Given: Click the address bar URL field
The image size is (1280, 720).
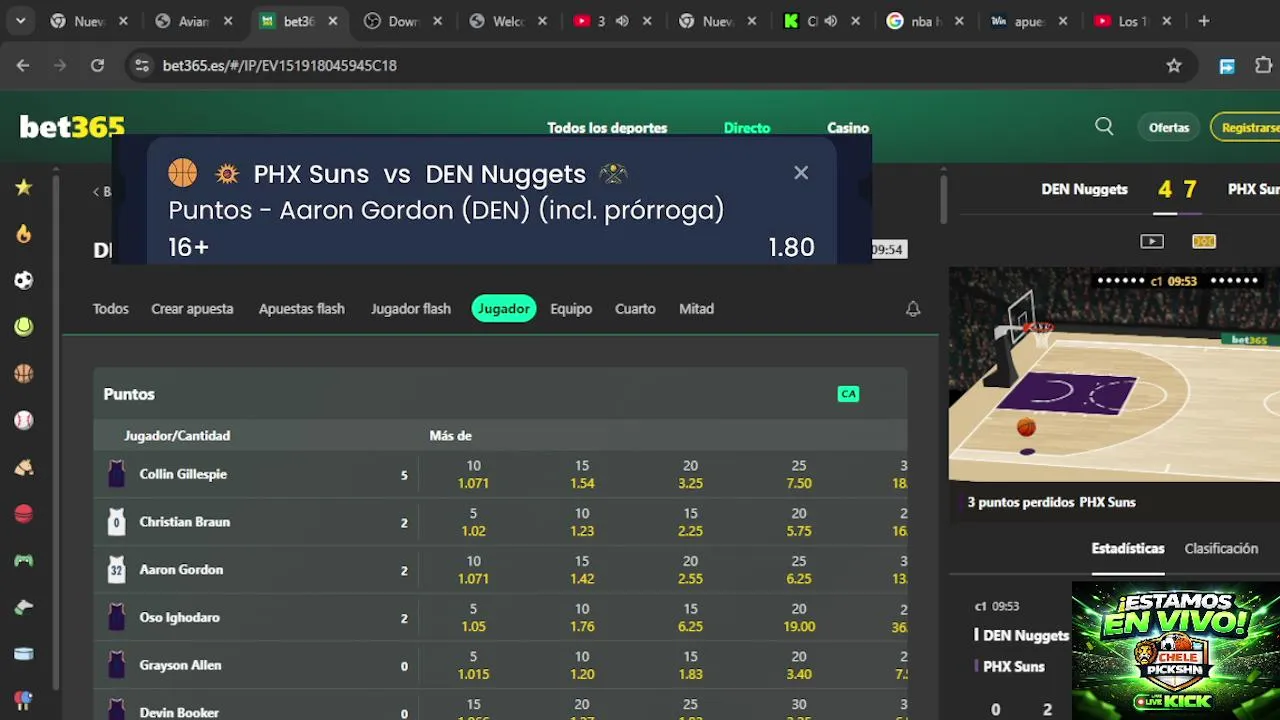Looking at the screenshot, I should coord(660,65).
